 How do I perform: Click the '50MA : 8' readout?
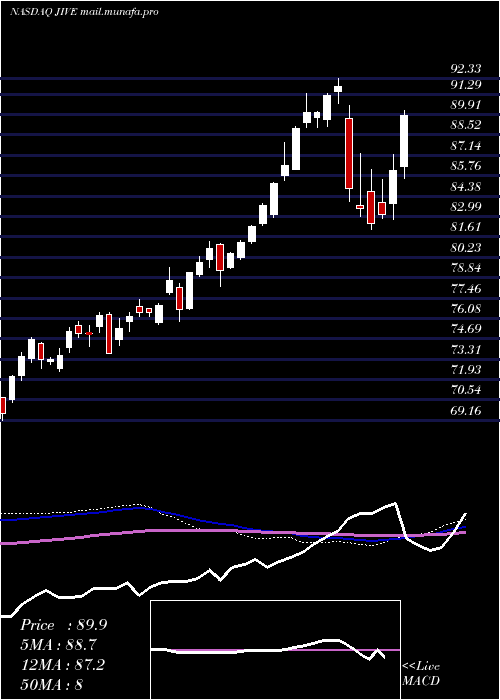click(52, 684)
